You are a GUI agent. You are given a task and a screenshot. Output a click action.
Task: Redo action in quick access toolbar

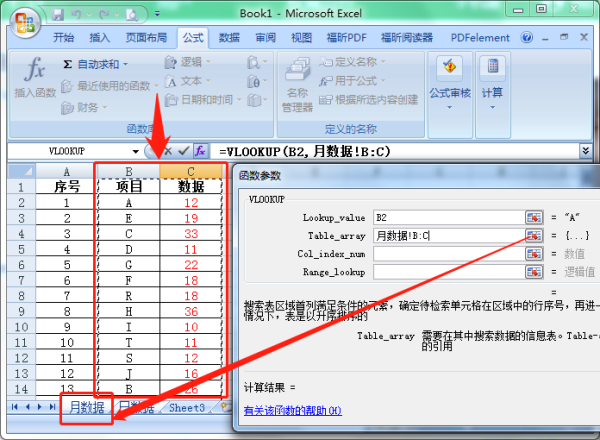[x=103, y=15]
